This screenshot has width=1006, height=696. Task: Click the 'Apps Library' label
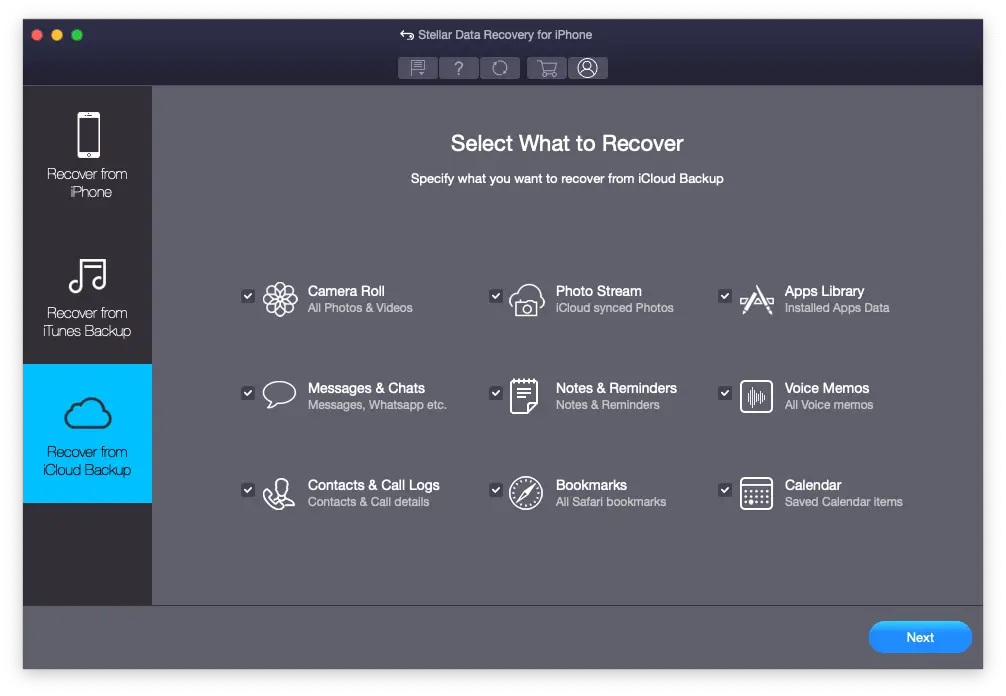tap(824, 291)
